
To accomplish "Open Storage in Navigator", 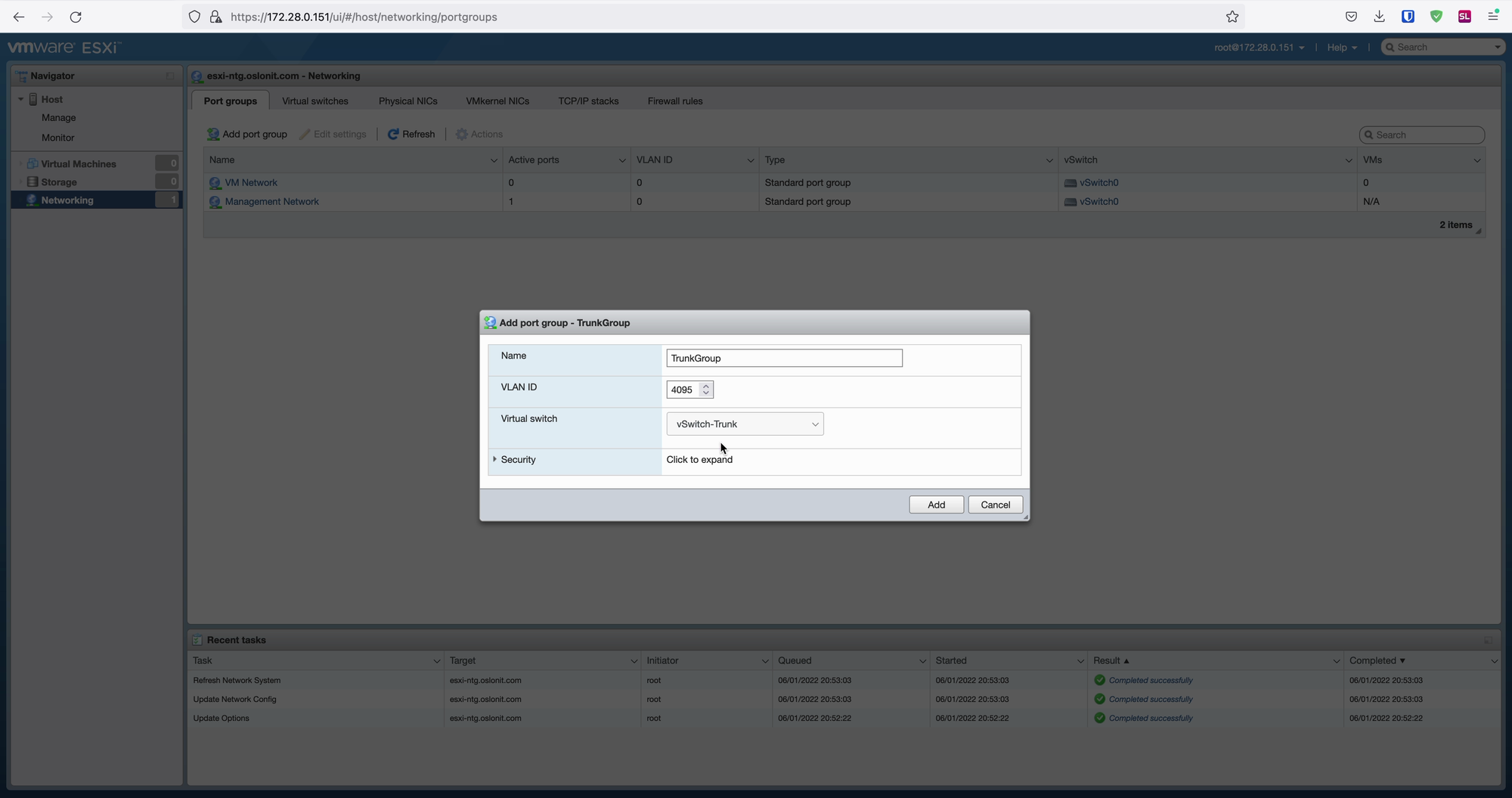I will pos(59,182).
